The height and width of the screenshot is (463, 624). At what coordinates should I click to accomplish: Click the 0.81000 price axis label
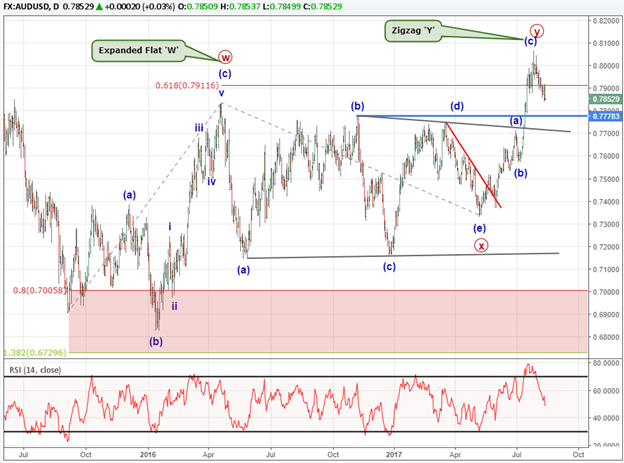click(606, 43)
